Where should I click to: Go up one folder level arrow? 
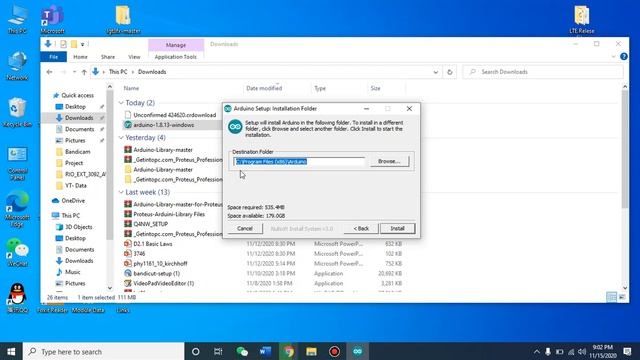pyautogui.click(x=84, y=72)
